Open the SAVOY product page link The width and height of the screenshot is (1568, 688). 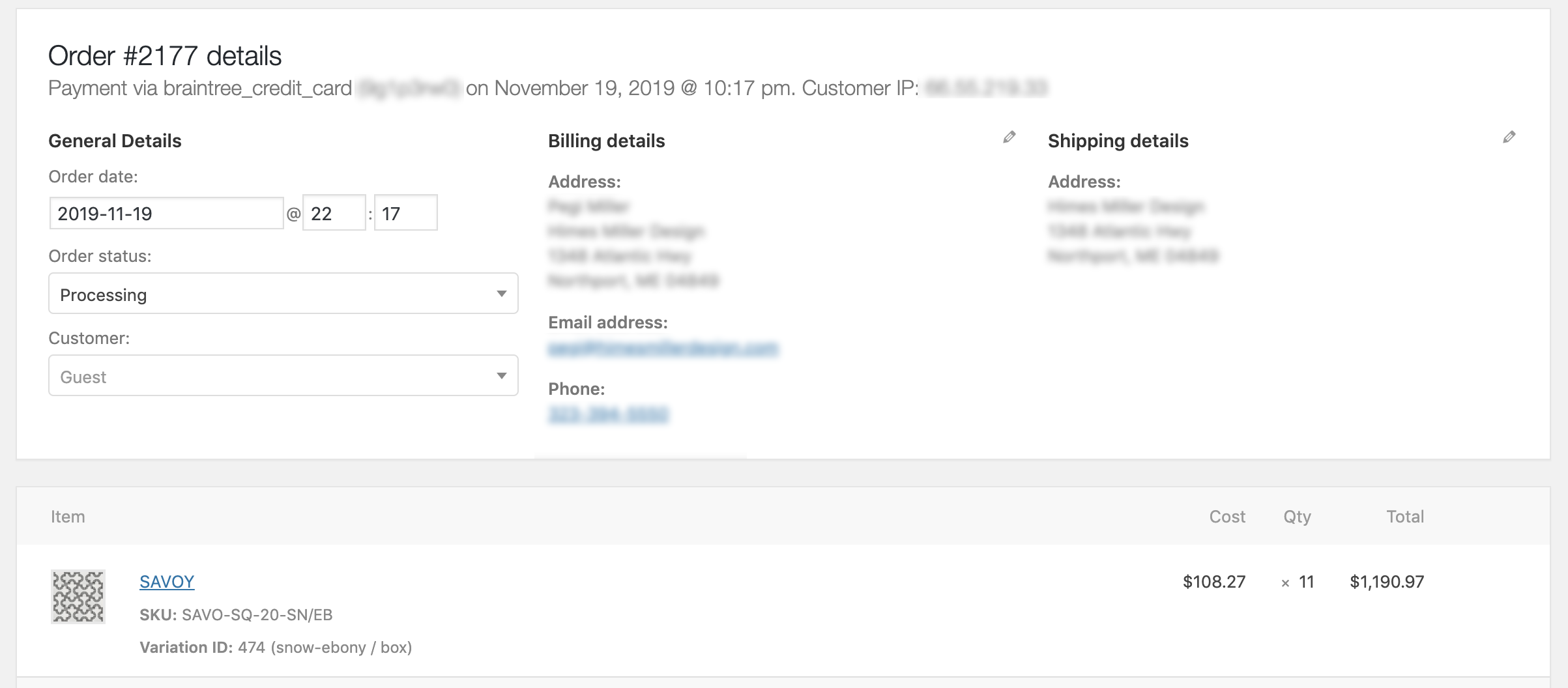[166, 581]
